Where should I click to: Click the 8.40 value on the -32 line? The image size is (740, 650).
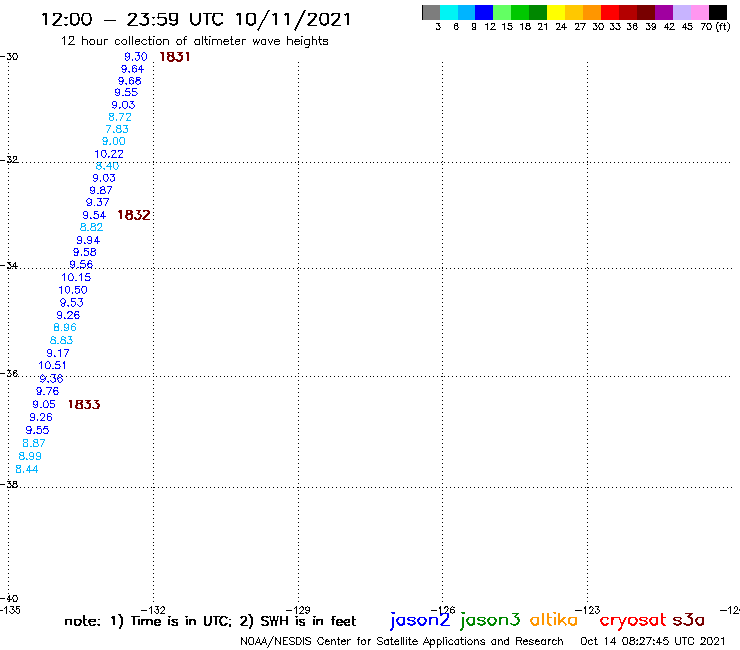point(107,166)
